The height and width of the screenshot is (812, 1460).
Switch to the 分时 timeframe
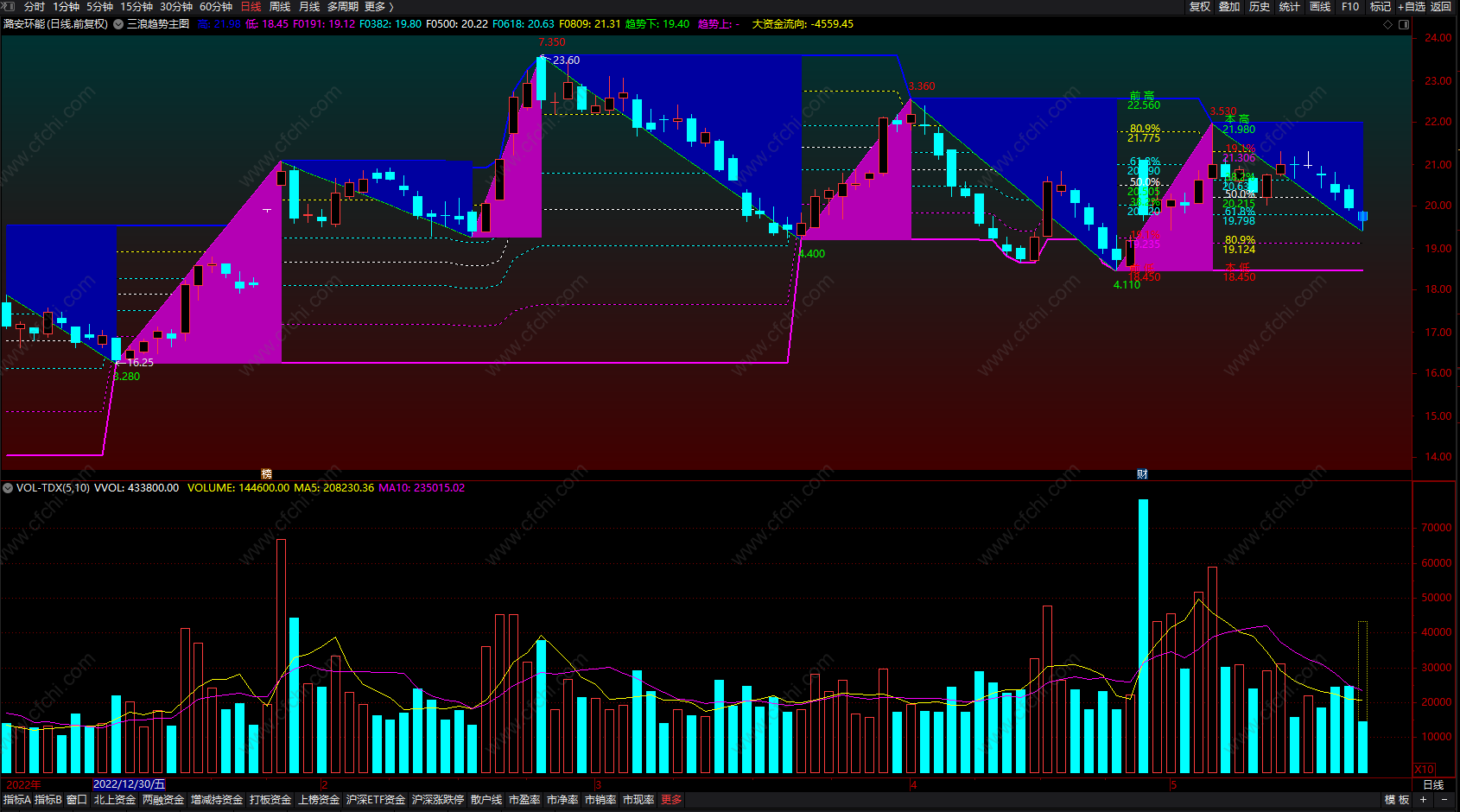click(x=35, y=7)
